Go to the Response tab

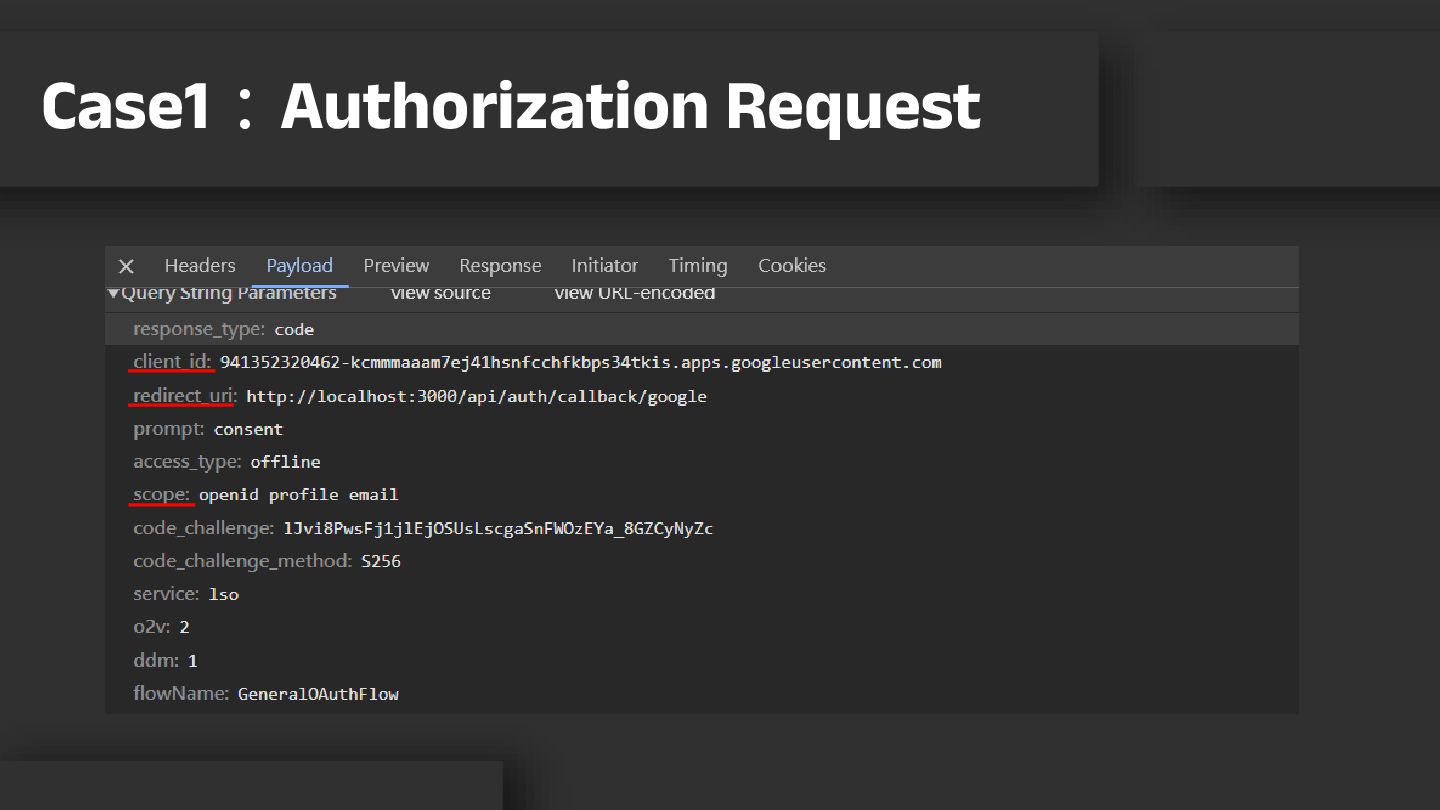coord(500,266)
